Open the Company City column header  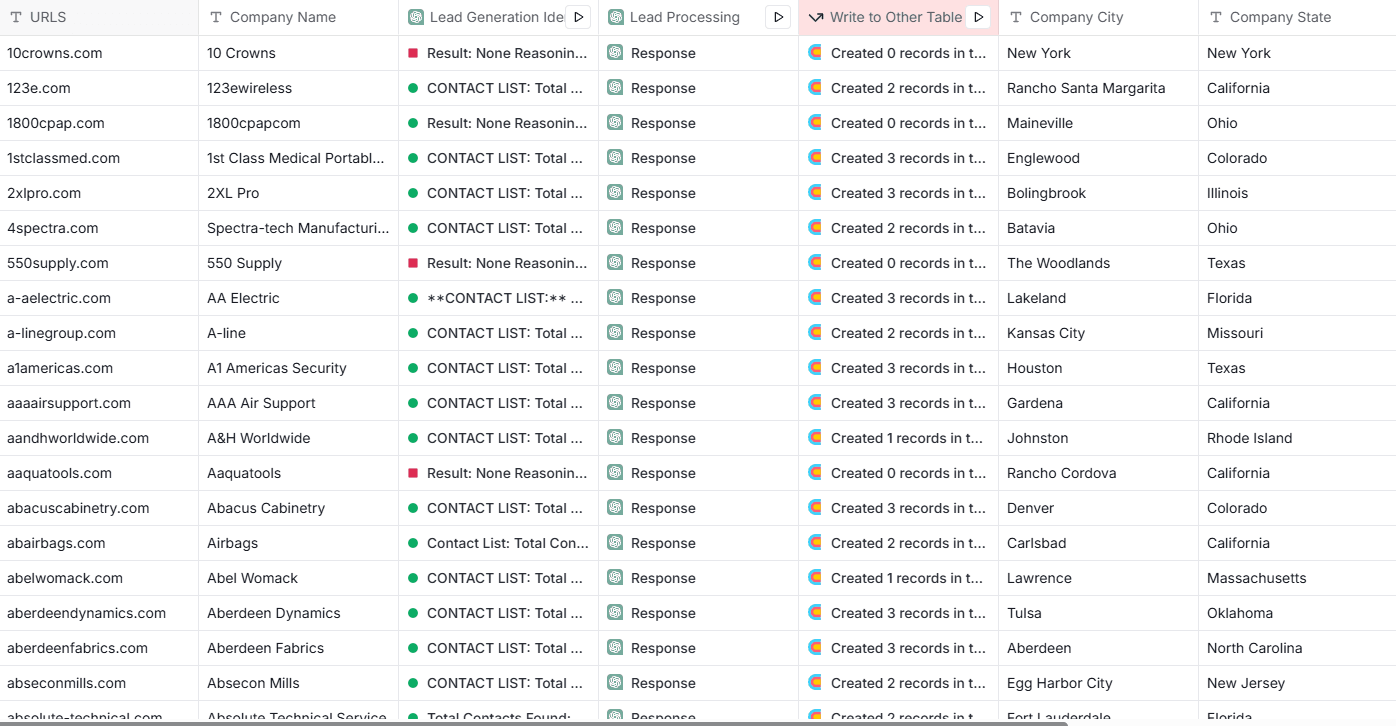1099,17
